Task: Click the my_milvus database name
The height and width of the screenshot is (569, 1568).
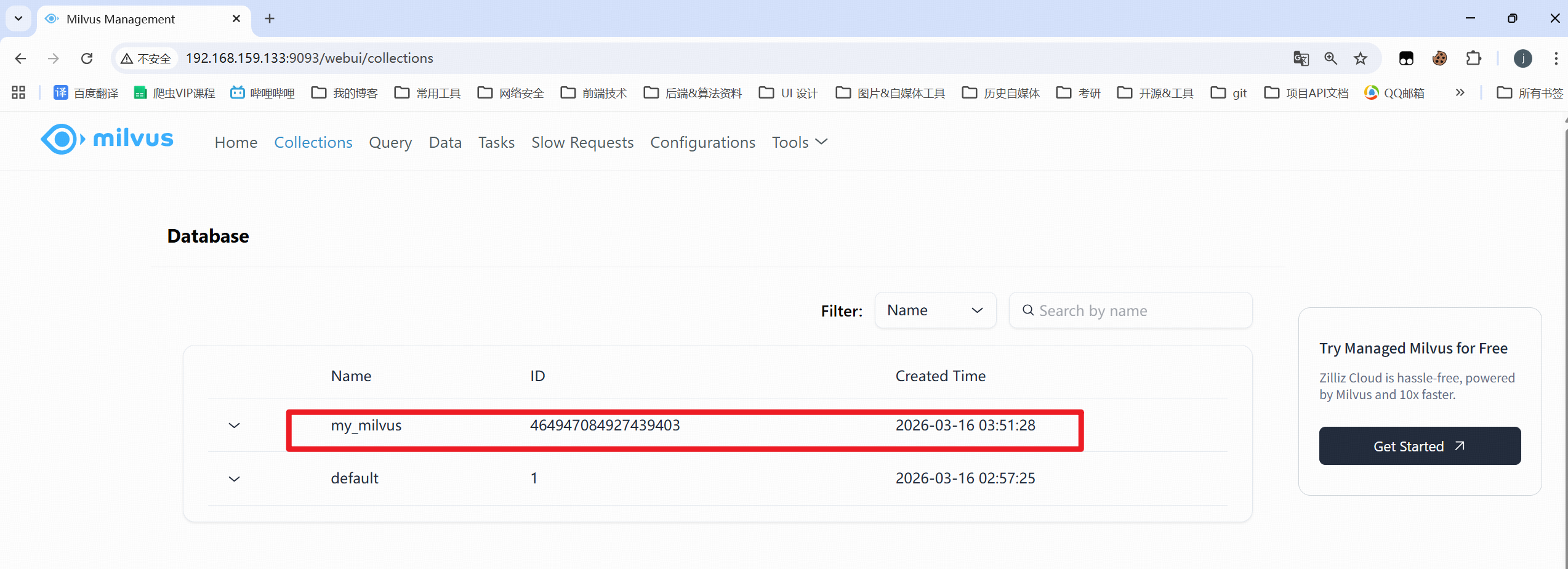Action: coord(366,426)
